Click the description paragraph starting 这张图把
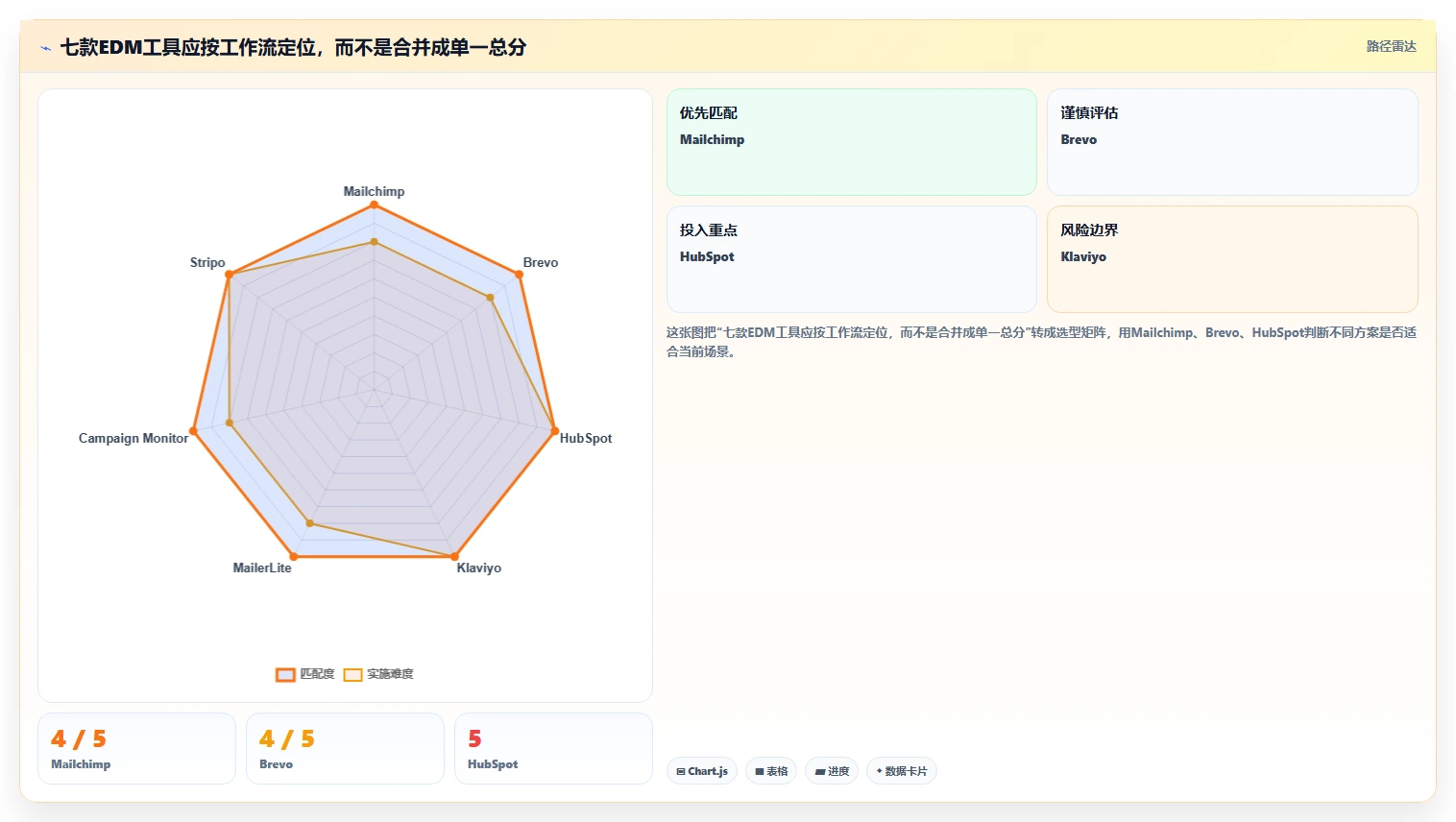The width and height of the screenshot is (1456, 822). point(1041,342)
